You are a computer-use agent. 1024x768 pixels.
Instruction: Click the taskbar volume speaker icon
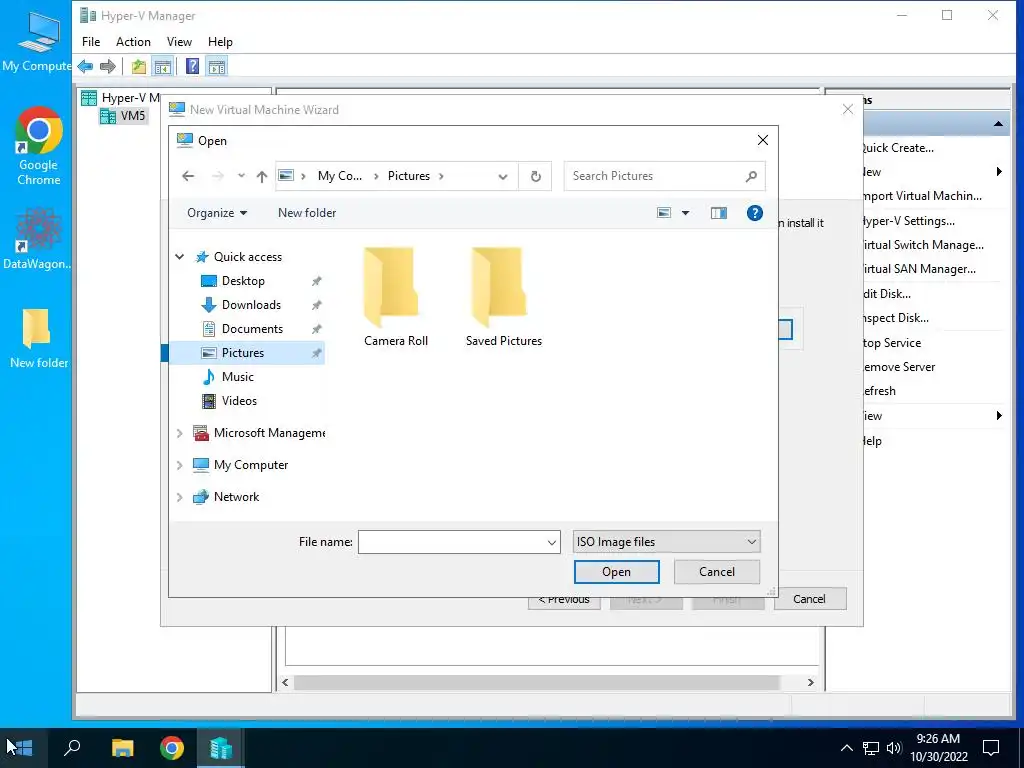tap(894, 748)
